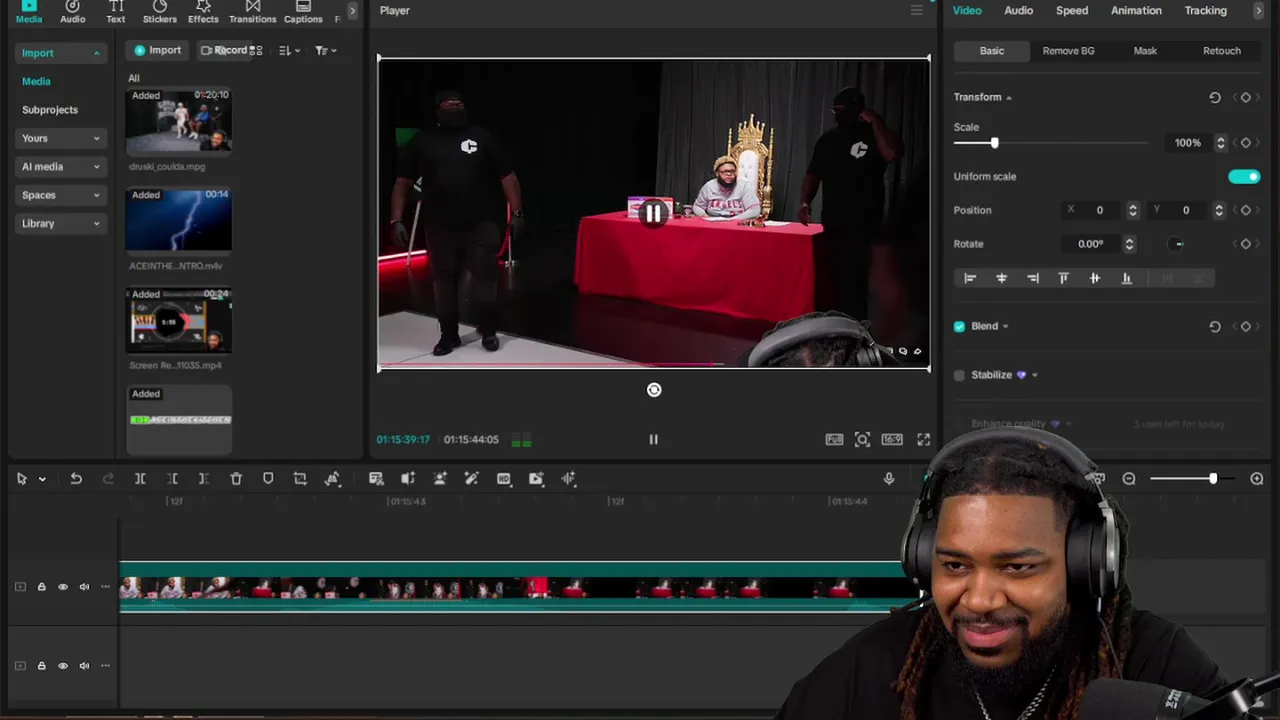The width and height of the screenshot is (1280, 720).
Task: Undo the last edit in timeline toolbar
Action: click(x=76, y=479)
